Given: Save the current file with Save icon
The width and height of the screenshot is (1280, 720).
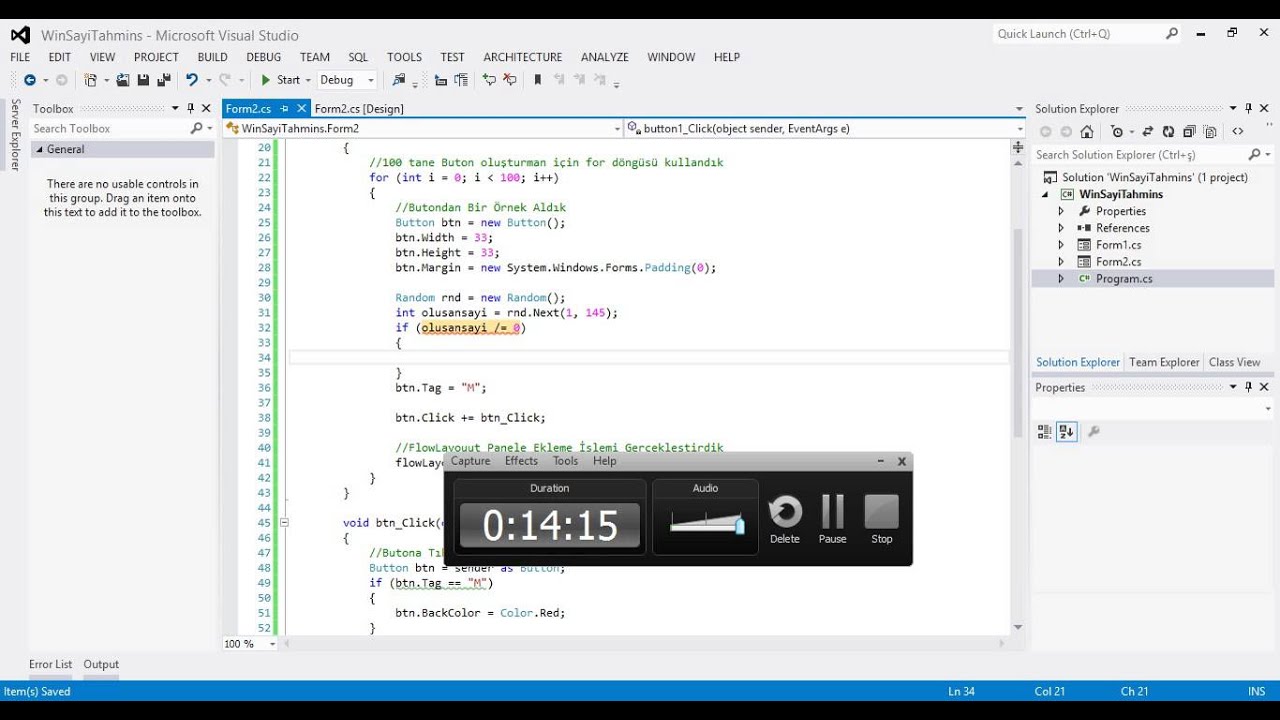Looking at the screenshot, I should pyautogui.click(x=143, y=80).
